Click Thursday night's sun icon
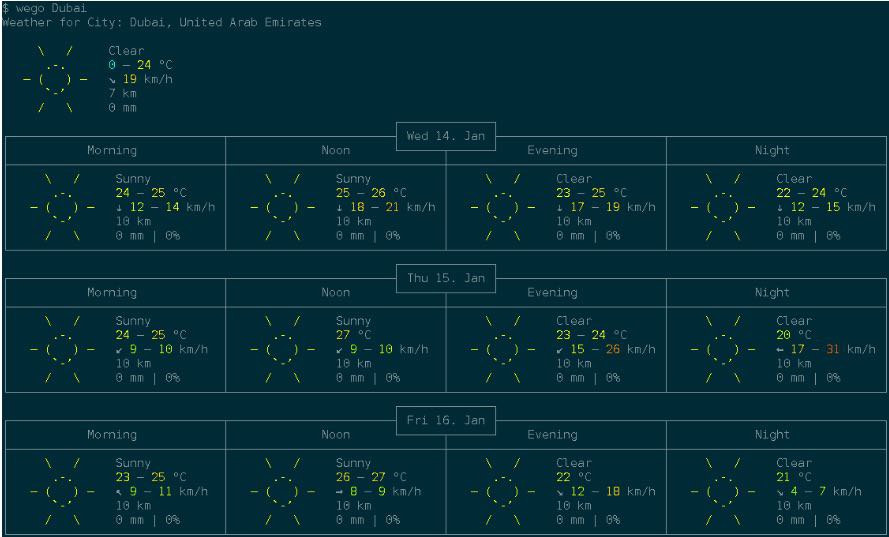The height and width of the screenshot is (537, 889). pyautogui.click(x=723, y=350)
